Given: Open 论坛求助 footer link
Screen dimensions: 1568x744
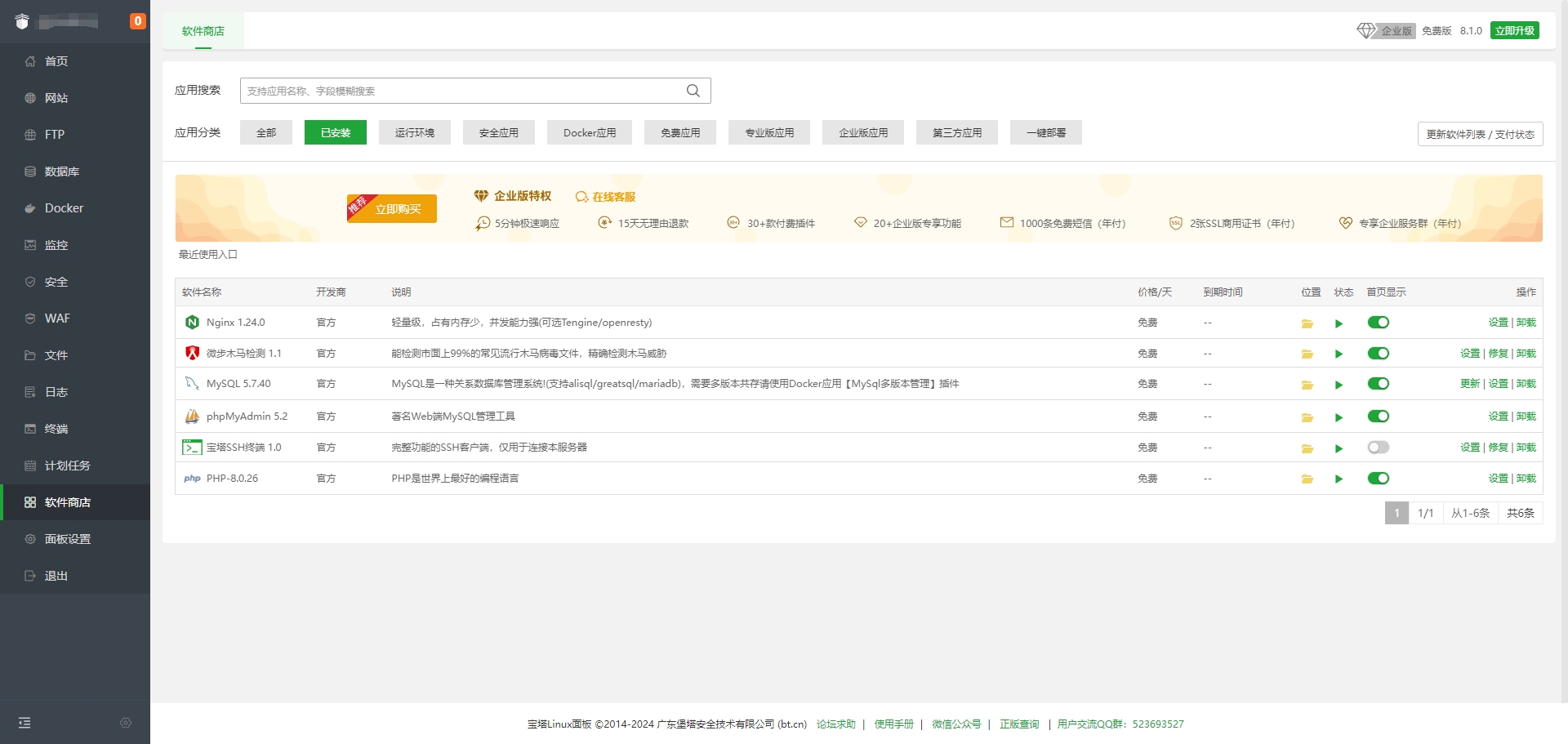Looking at the screenshot, I should tap(836, 724).
